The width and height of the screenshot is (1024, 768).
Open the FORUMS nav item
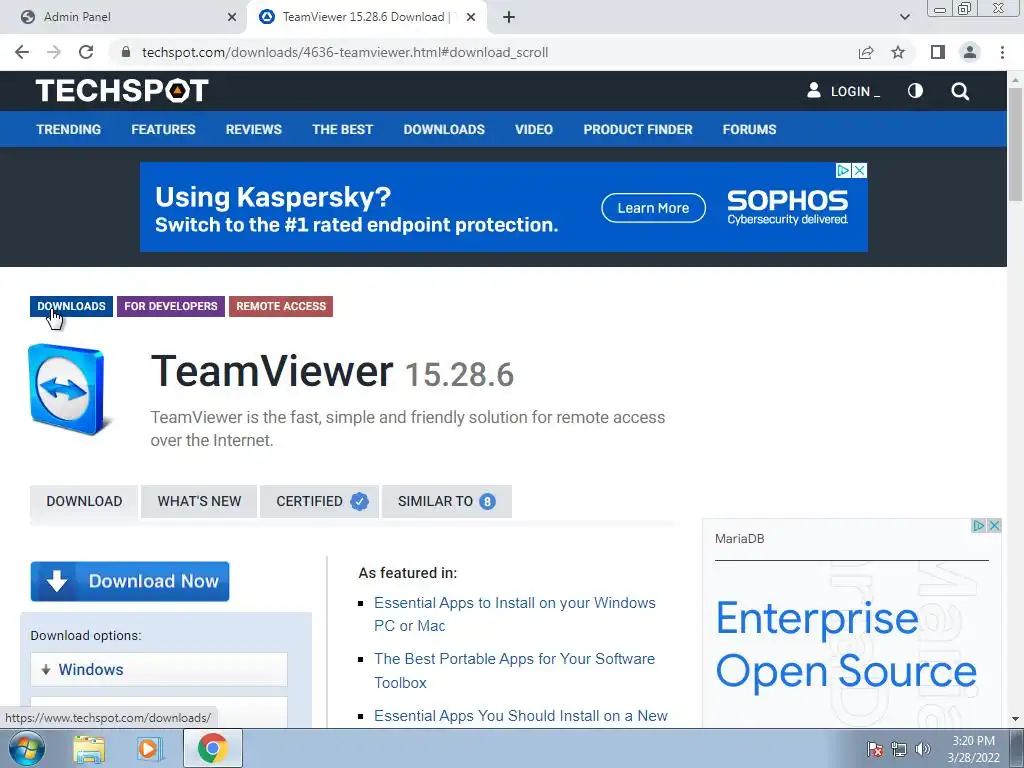pyautogui.click(x=749, y=129)
